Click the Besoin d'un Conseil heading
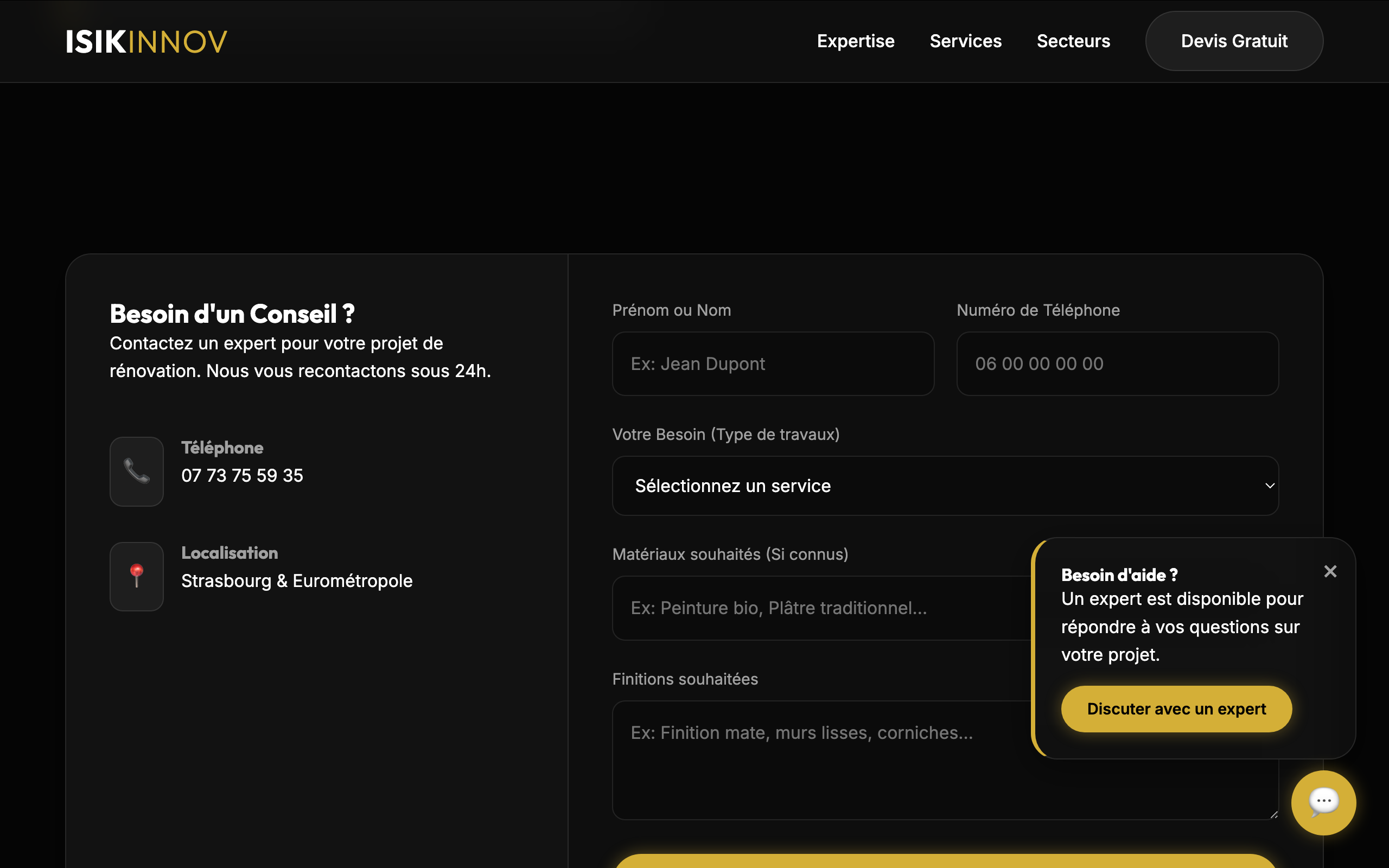The width and height of the screenshot is (1389, 868). click(232, 314)
